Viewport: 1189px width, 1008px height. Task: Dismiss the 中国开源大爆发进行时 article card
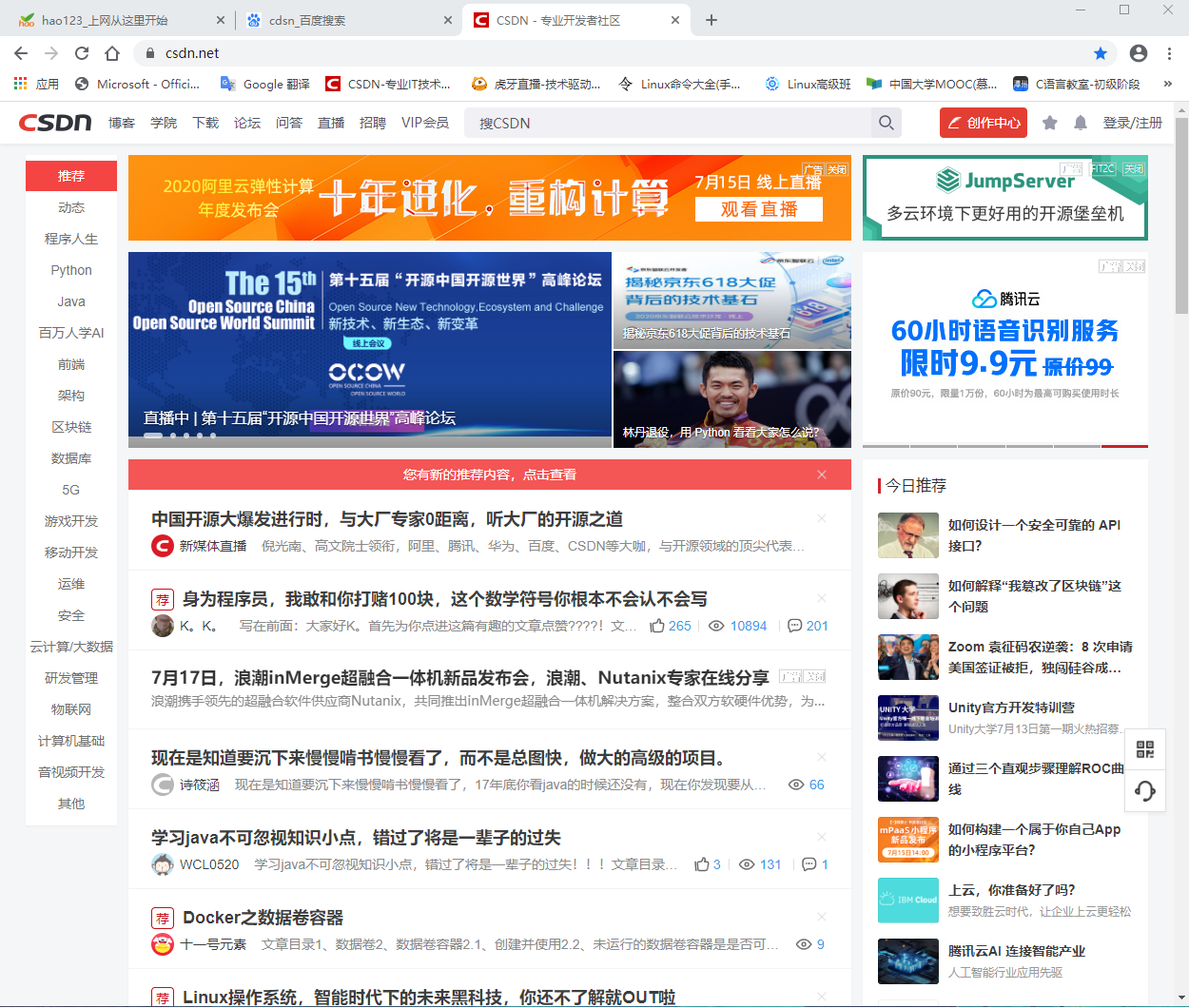pyautogui.click(x=822, y=519)
